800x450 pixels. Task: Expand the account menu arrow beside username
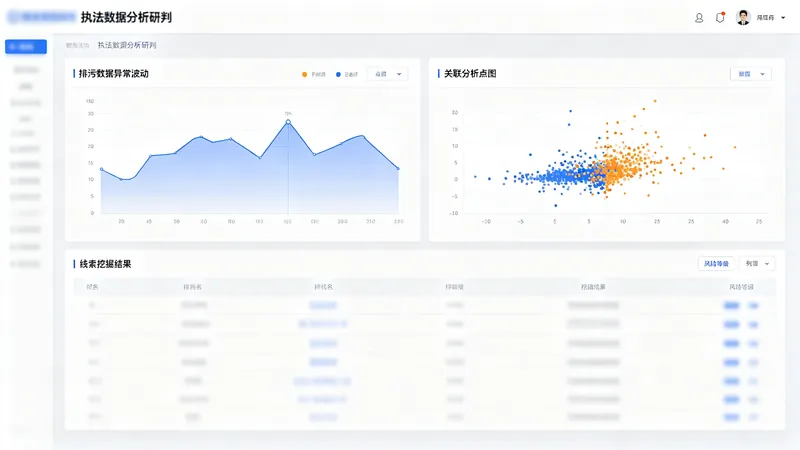coord(783,18)
